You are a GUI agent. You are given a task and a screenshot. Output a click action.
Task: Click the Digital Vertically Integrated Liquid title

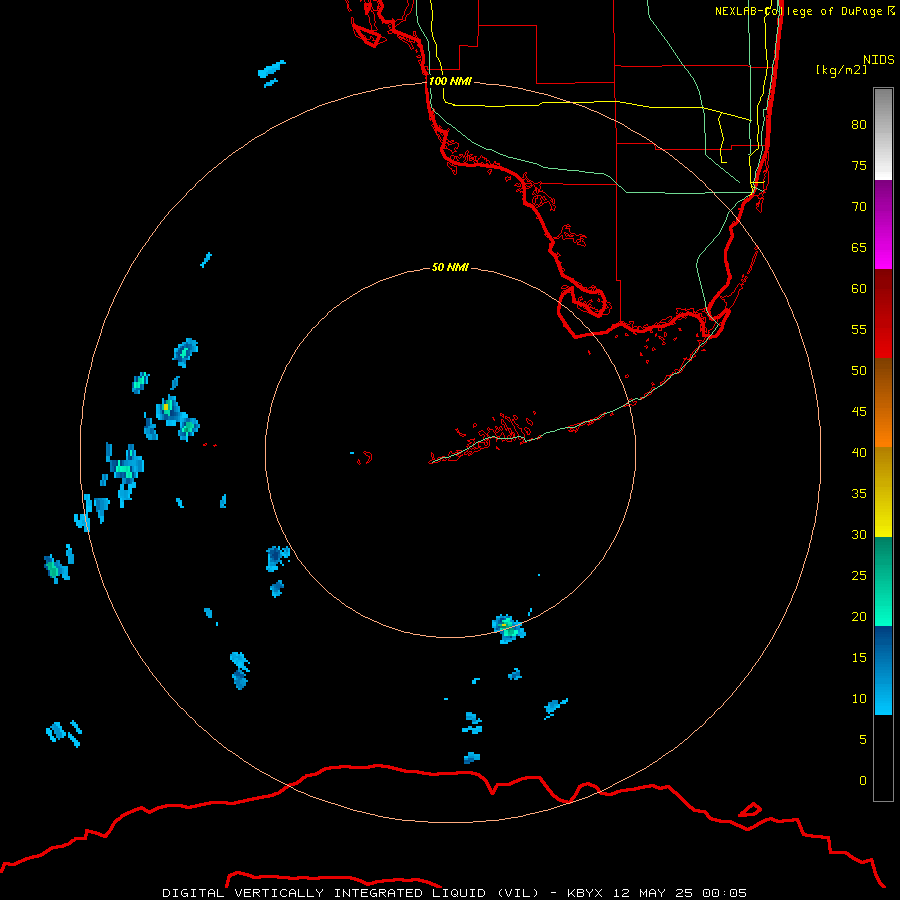point(351,893)
